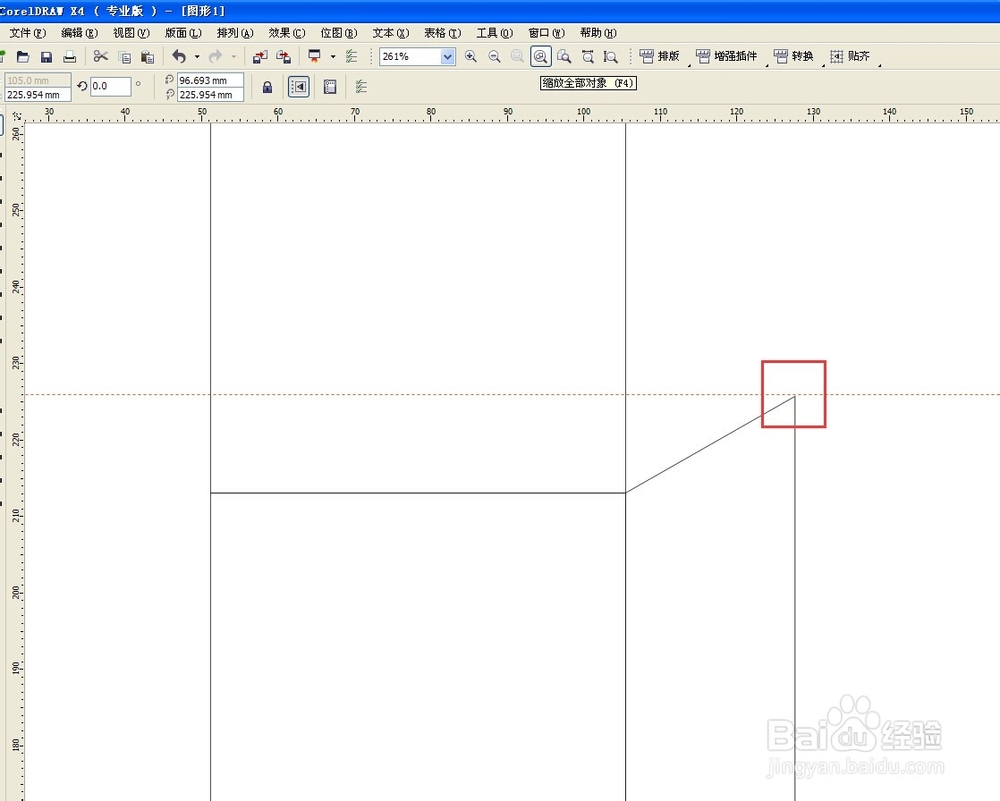1000x801 pixels.
Task: Open the 效果 (Effects) menu
Action: [286, 33]
